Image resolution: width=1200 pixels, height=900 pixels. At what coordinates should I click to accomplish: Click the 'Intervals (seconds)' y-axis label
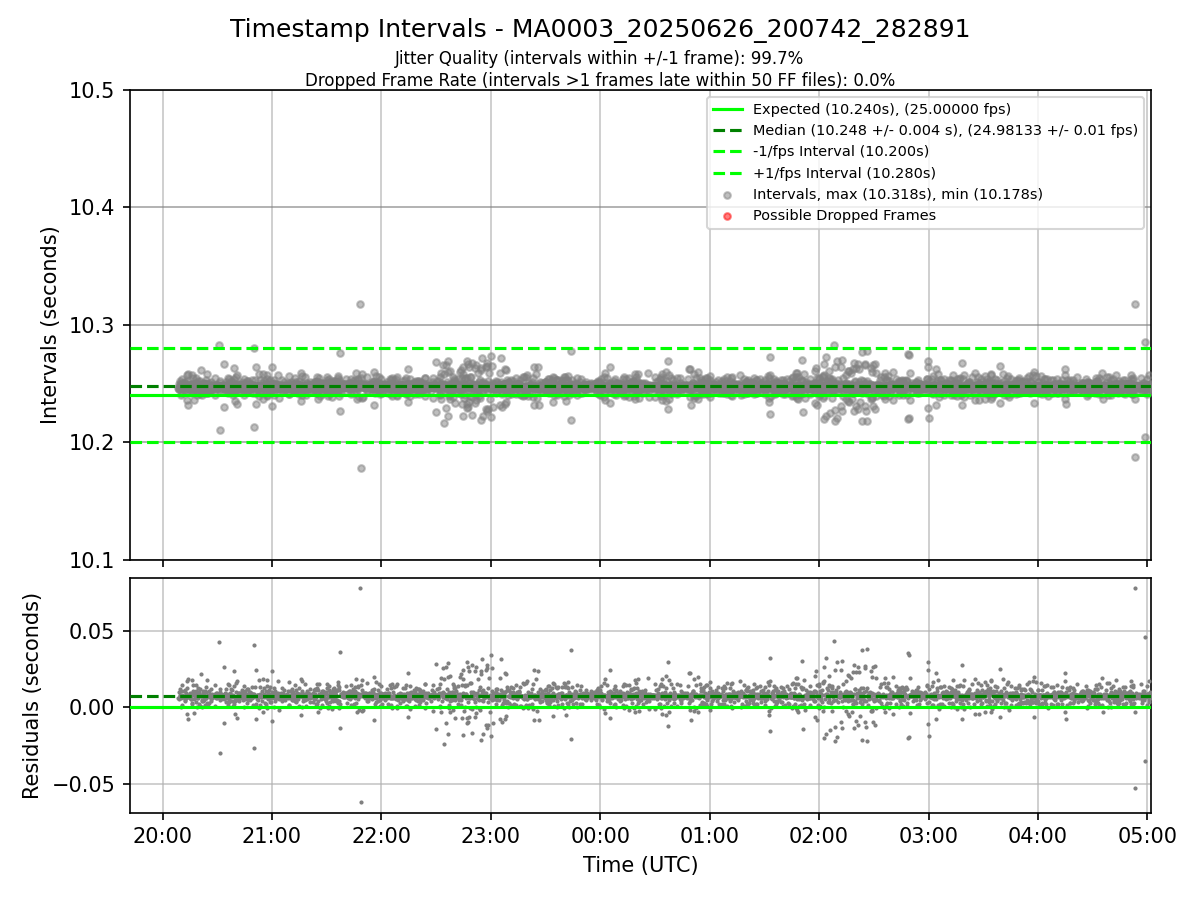50,325
